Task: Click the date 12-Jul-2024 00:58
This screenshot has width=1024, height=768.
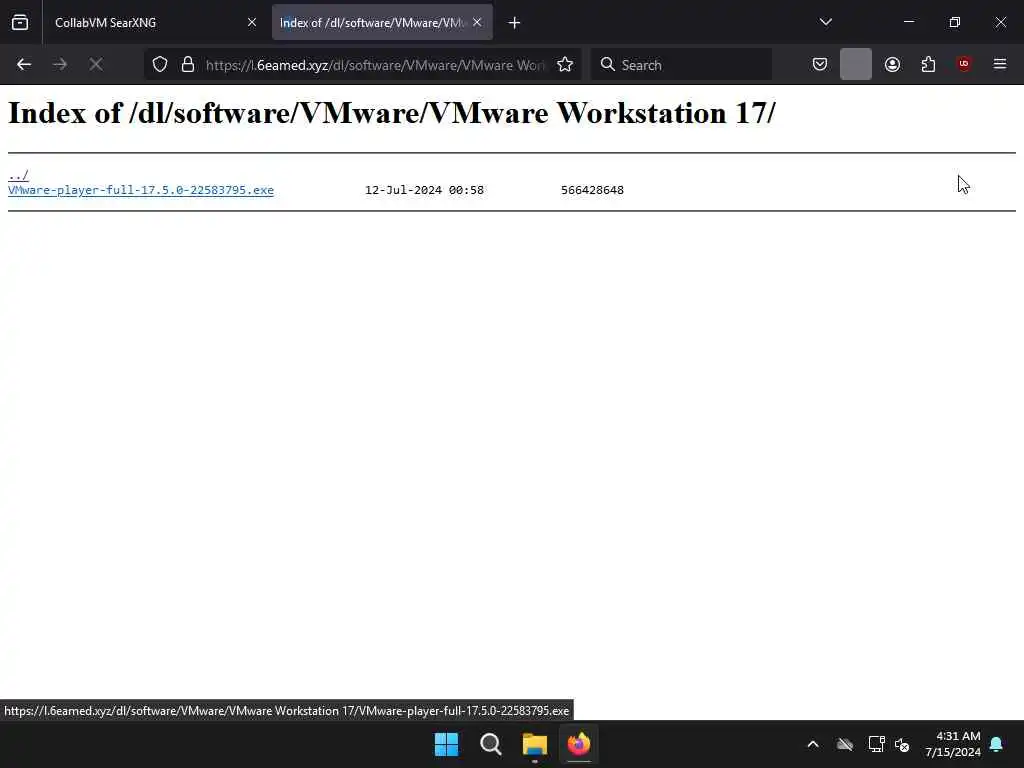Action: tap(424, 190)
